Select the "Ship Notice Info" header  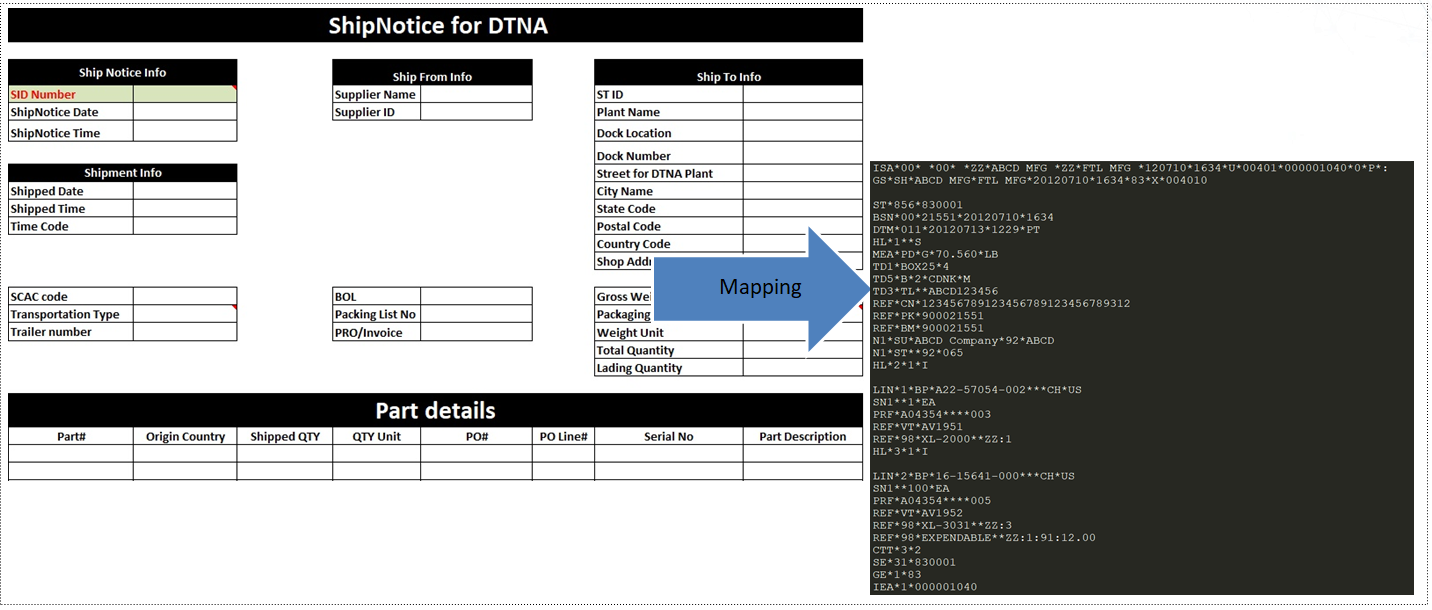coord(123,72)
